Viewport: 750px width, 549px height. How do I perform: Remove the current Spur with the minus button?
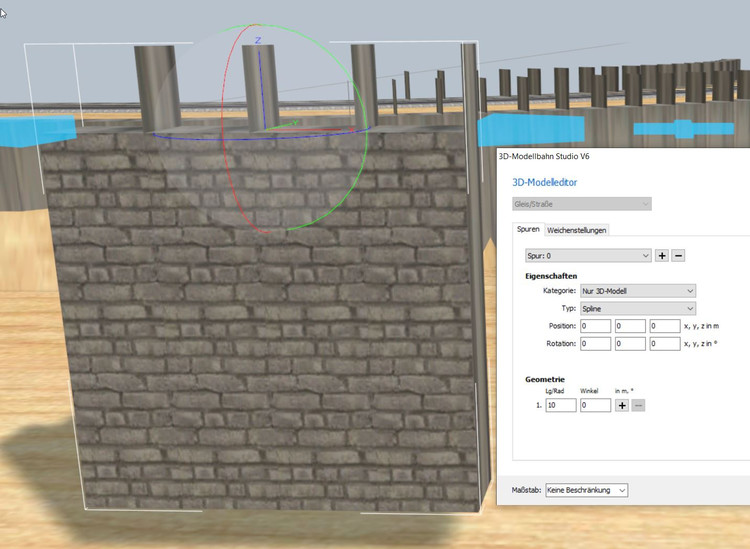point(678,256)
